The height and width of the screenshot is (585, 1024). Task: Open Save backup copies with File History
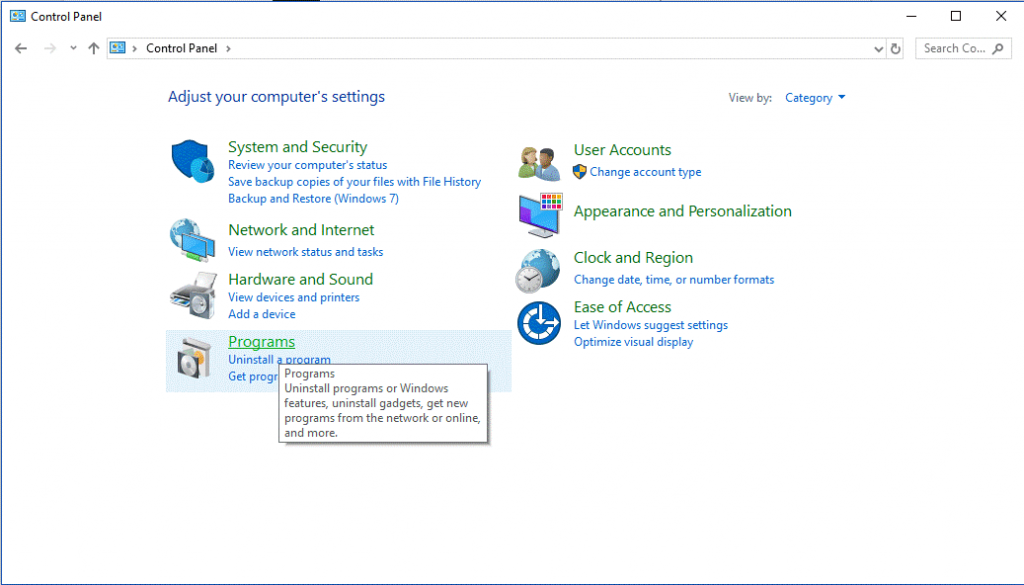tap(355, 182)
